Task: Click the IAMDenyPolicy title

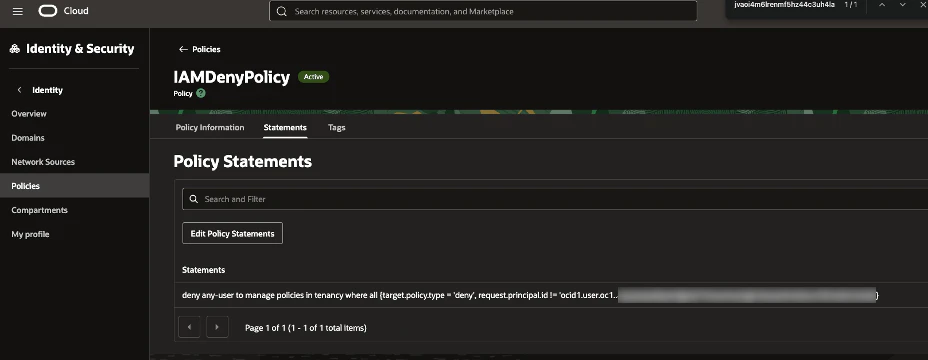Action: [232, 77]
